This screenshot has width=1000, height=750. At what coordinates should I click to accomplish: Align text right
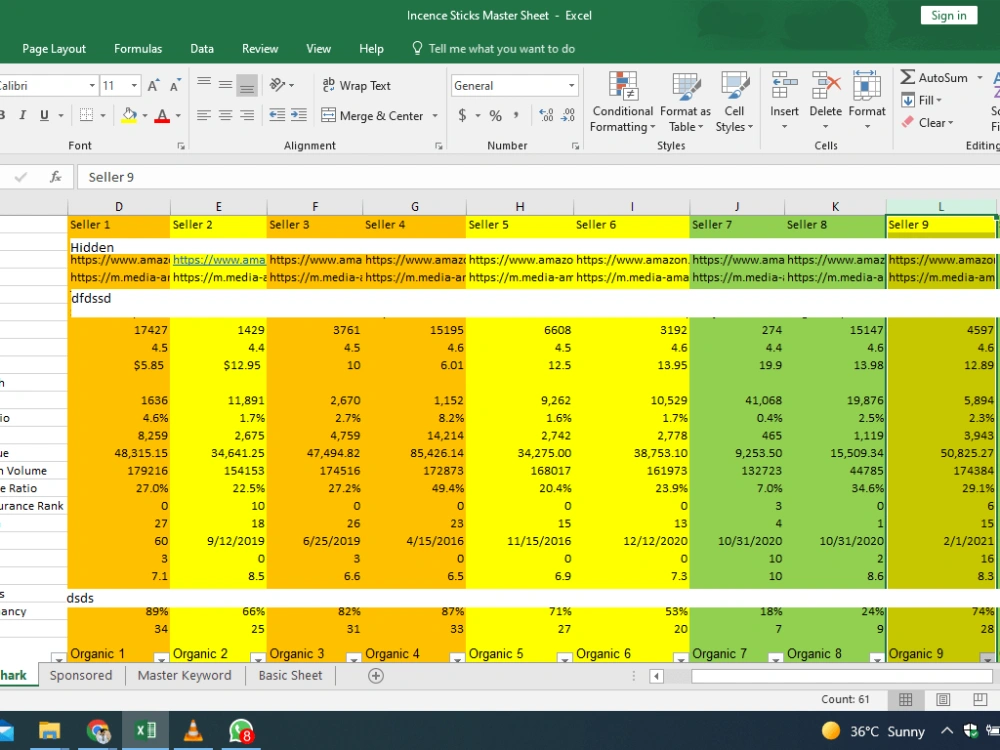tap(247, 115)
